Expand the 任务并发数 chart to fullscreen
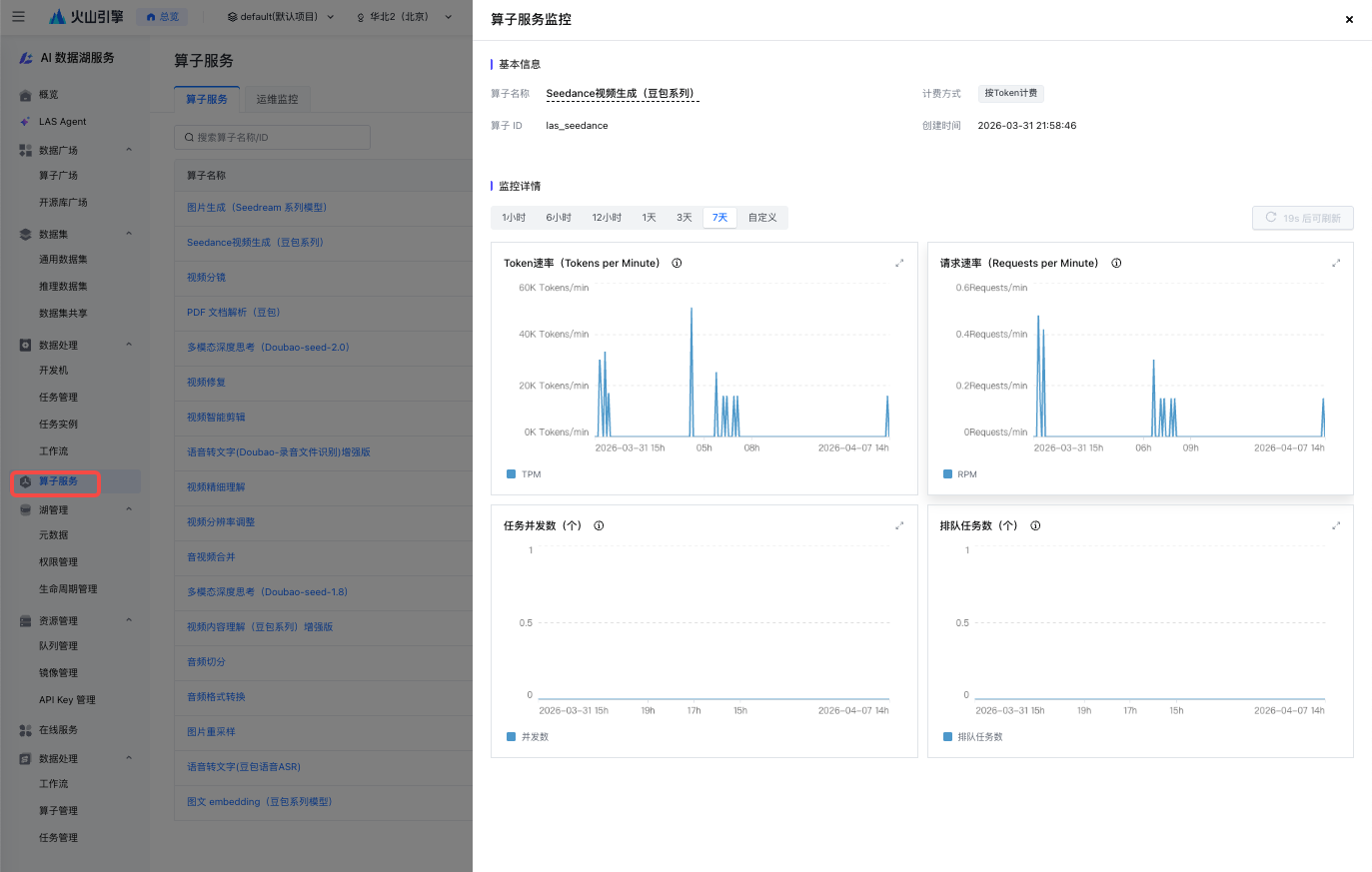The height and width of the screenshot is (872, 1372). [899, 526]
